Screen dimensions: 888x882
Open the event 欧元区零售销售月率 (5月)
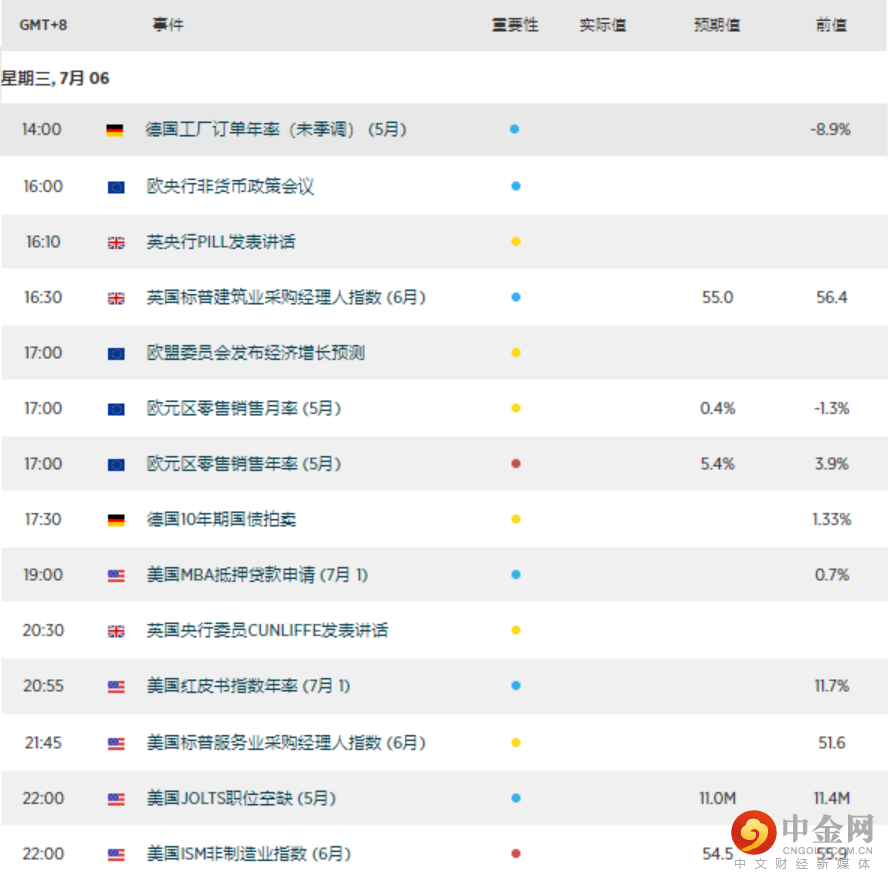244,408
